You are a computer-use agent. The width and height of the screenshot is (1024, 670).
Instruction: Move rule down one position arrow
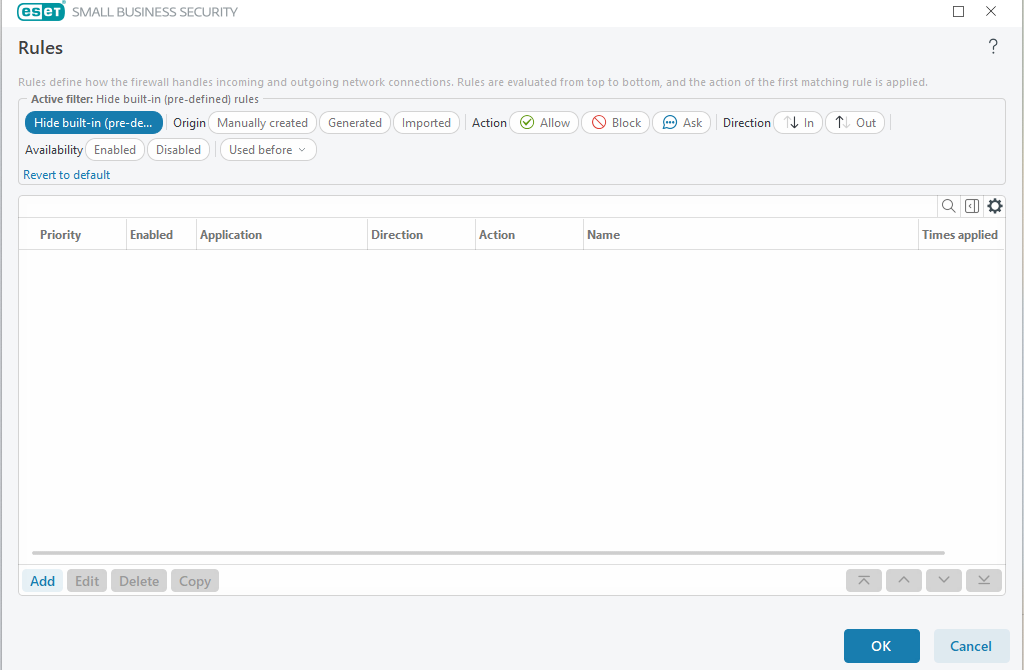[x=944, y=581]
